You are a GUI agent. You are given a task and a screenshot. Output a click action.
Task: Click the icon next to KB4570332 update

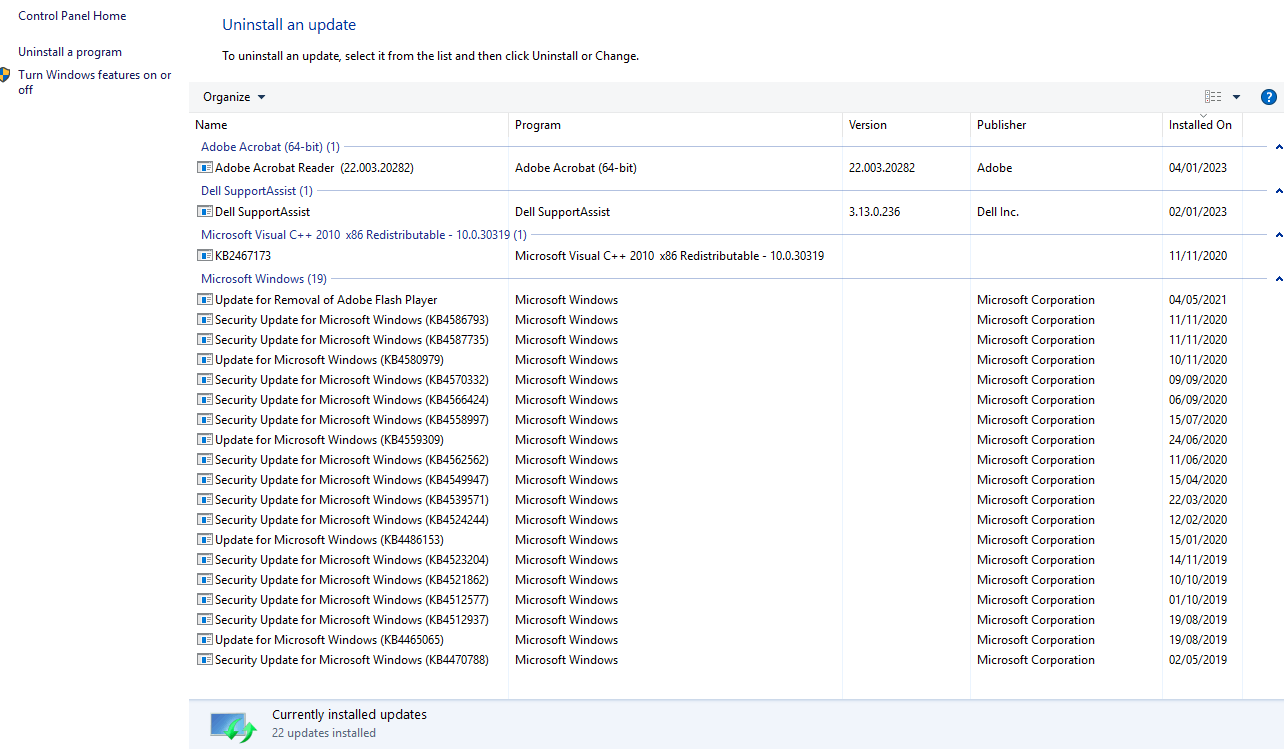pyautogui.click(x=205, y=380)
